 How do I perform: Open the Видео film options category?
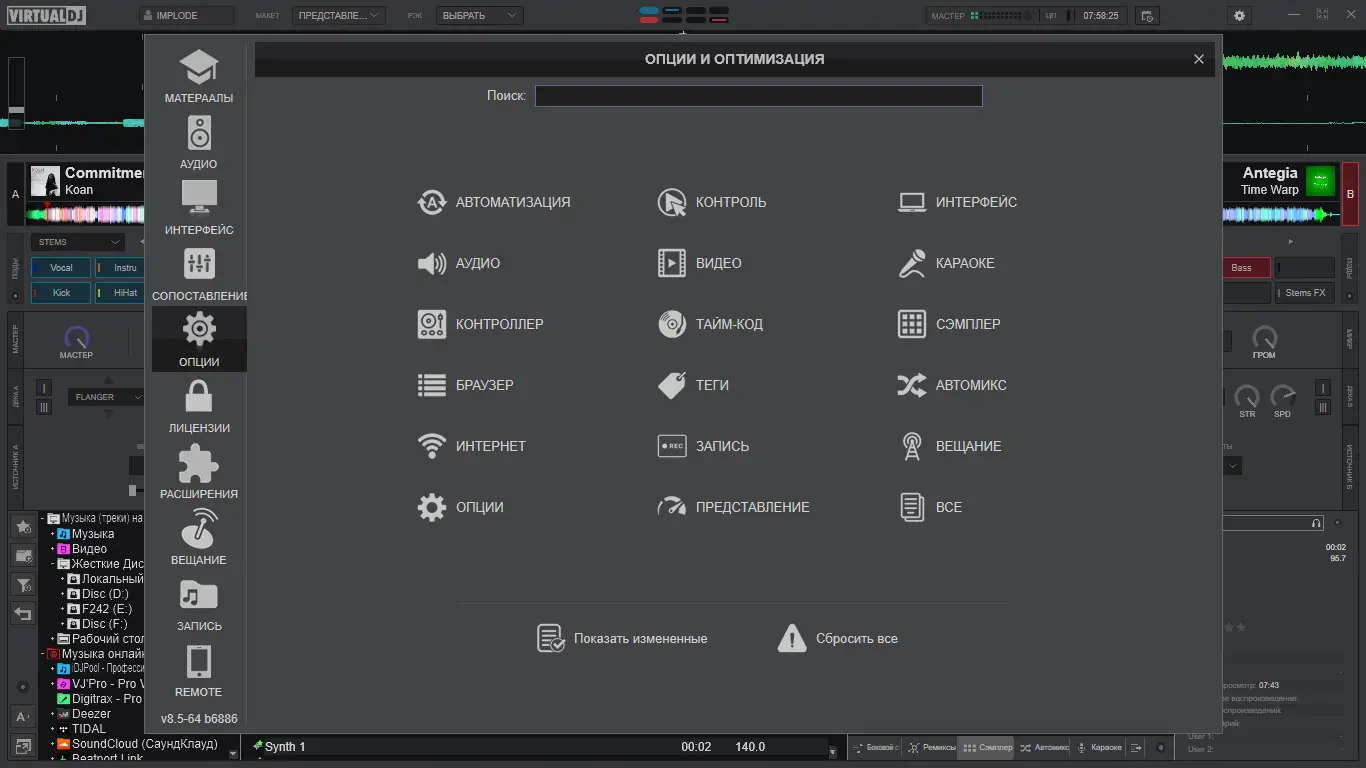700,263
